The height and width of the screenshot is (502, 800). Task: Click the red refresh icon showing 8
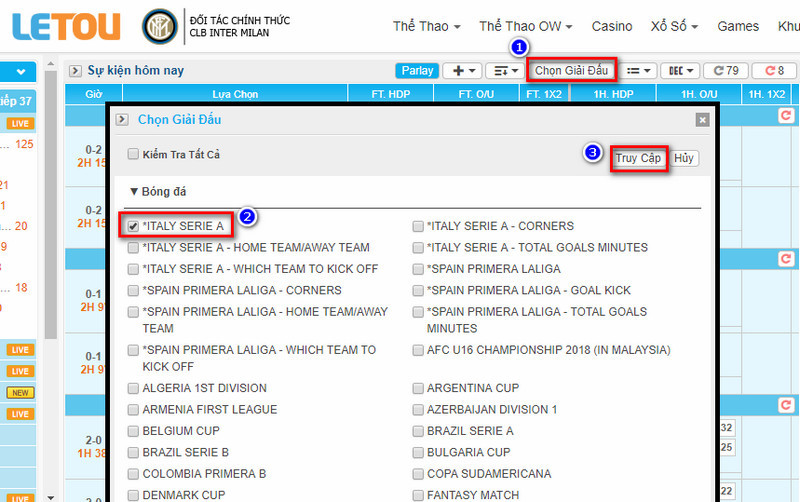774,71
